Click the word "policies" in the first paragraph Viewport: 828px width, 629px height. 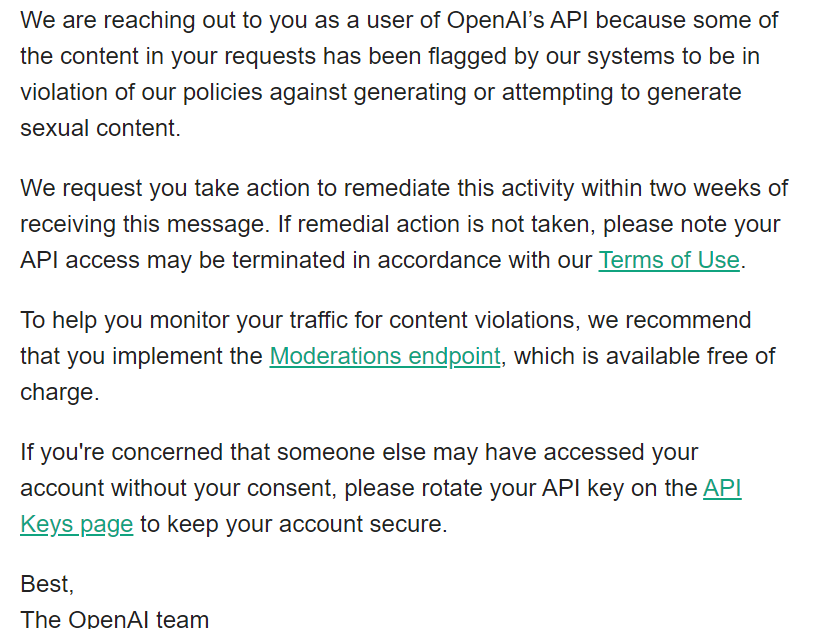(222, 92)
